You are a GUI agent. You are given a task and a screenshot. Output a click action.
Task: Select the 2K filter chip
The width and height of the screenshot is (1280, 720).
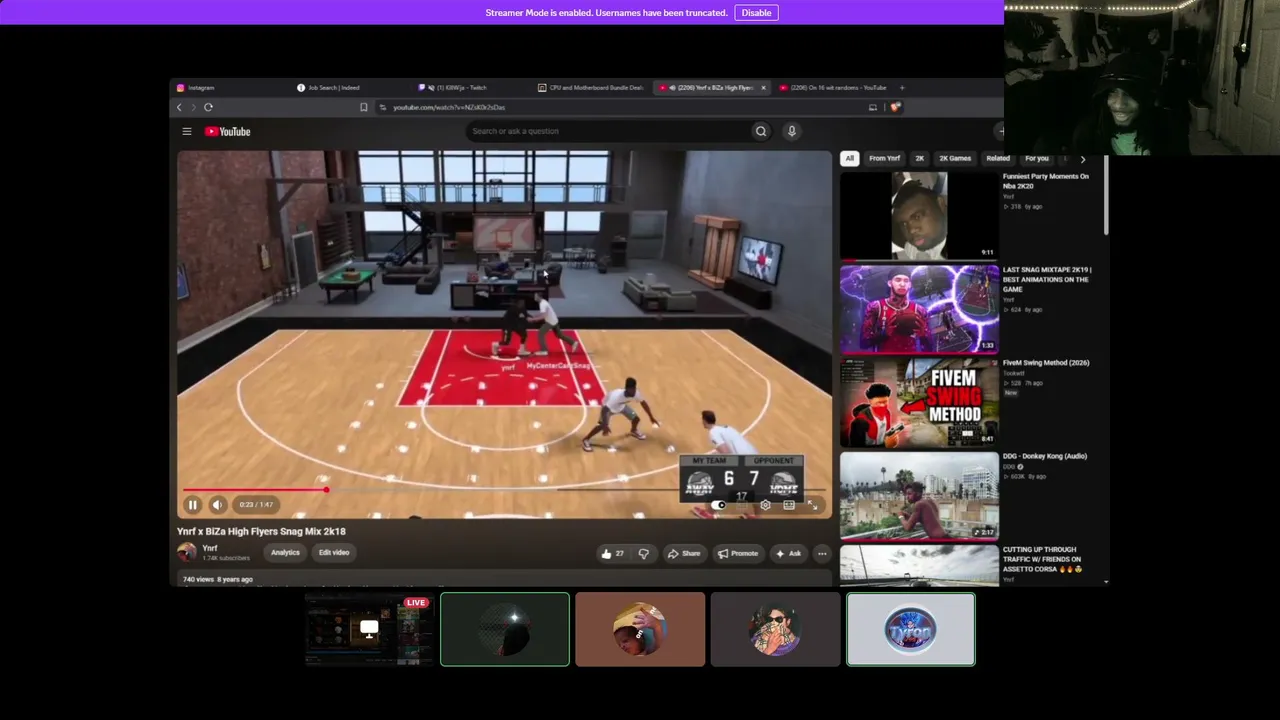919,158
